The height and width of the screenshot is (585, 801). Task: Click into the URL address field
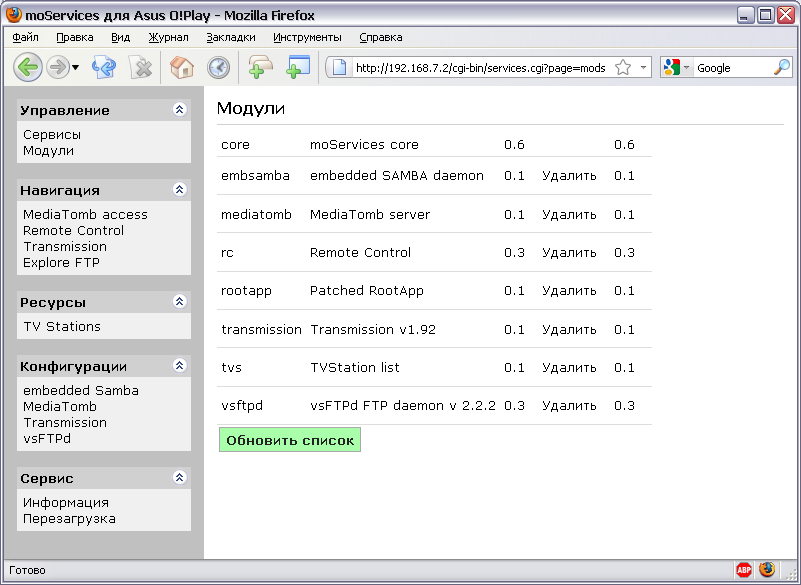(x=480, y=68)
